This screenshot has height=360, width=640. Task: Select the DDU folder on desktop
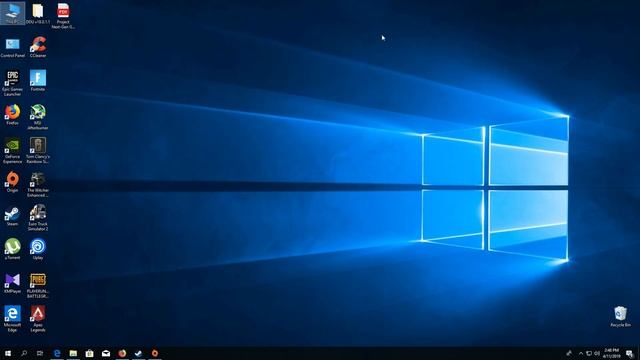(x=38, y=13)
